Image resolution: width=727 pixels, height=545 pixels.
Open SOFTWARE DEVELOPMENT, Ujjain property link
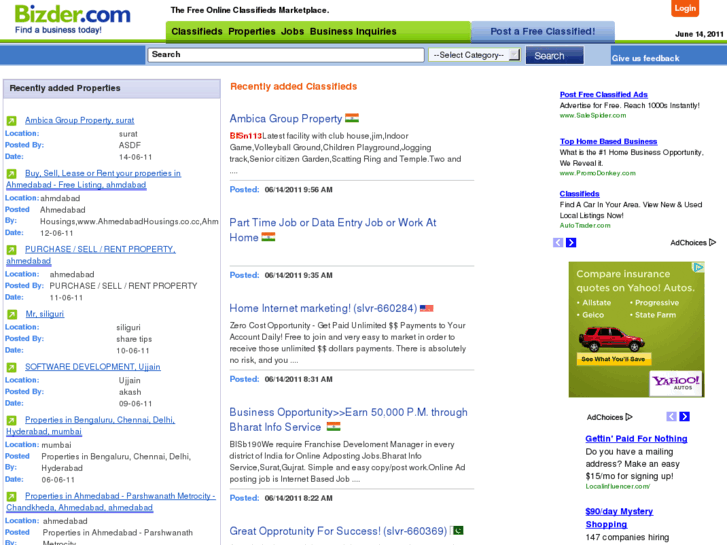click(93, 367)
